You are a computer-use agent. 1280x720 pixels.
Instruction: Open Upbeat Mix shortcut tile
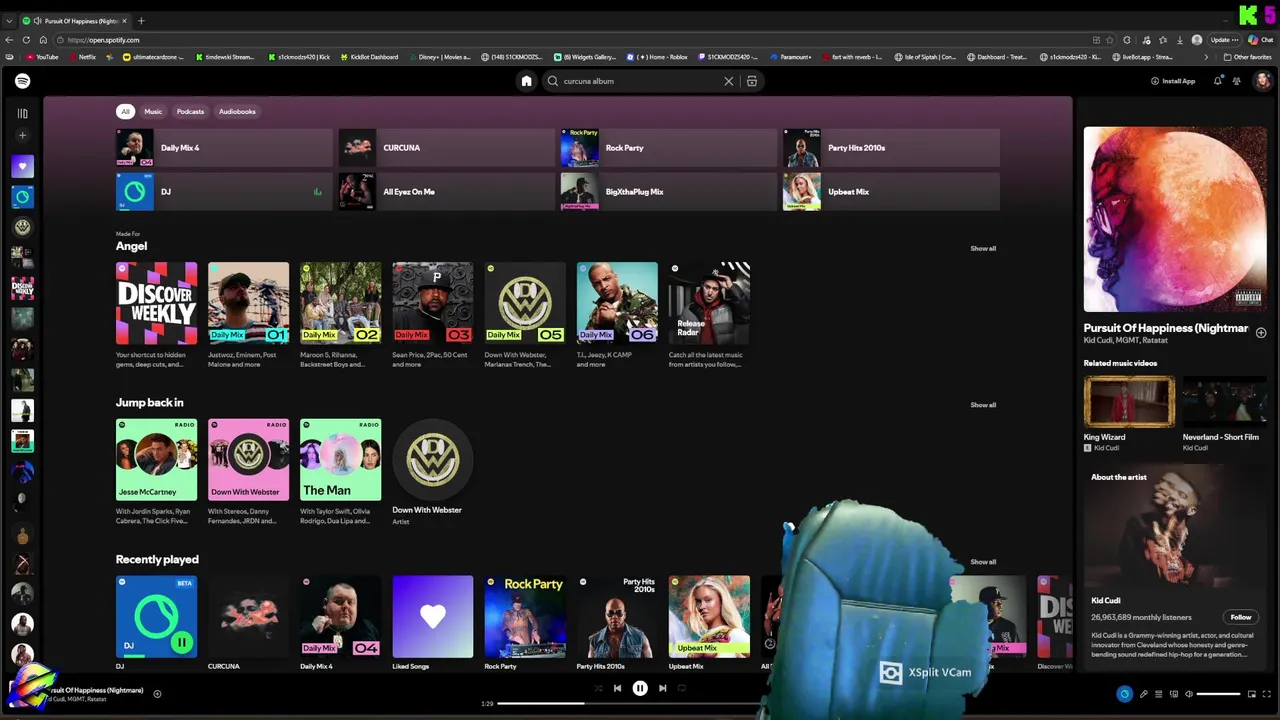891,192
